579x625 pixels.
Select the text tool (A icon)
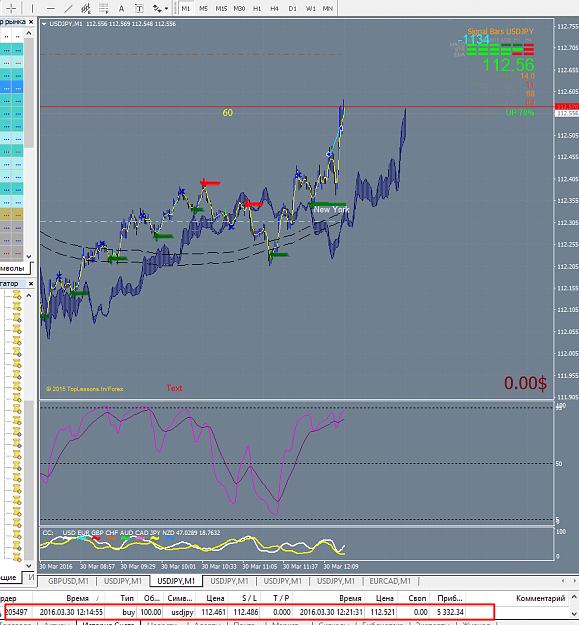pyautogui.click(x=122, y=8)
